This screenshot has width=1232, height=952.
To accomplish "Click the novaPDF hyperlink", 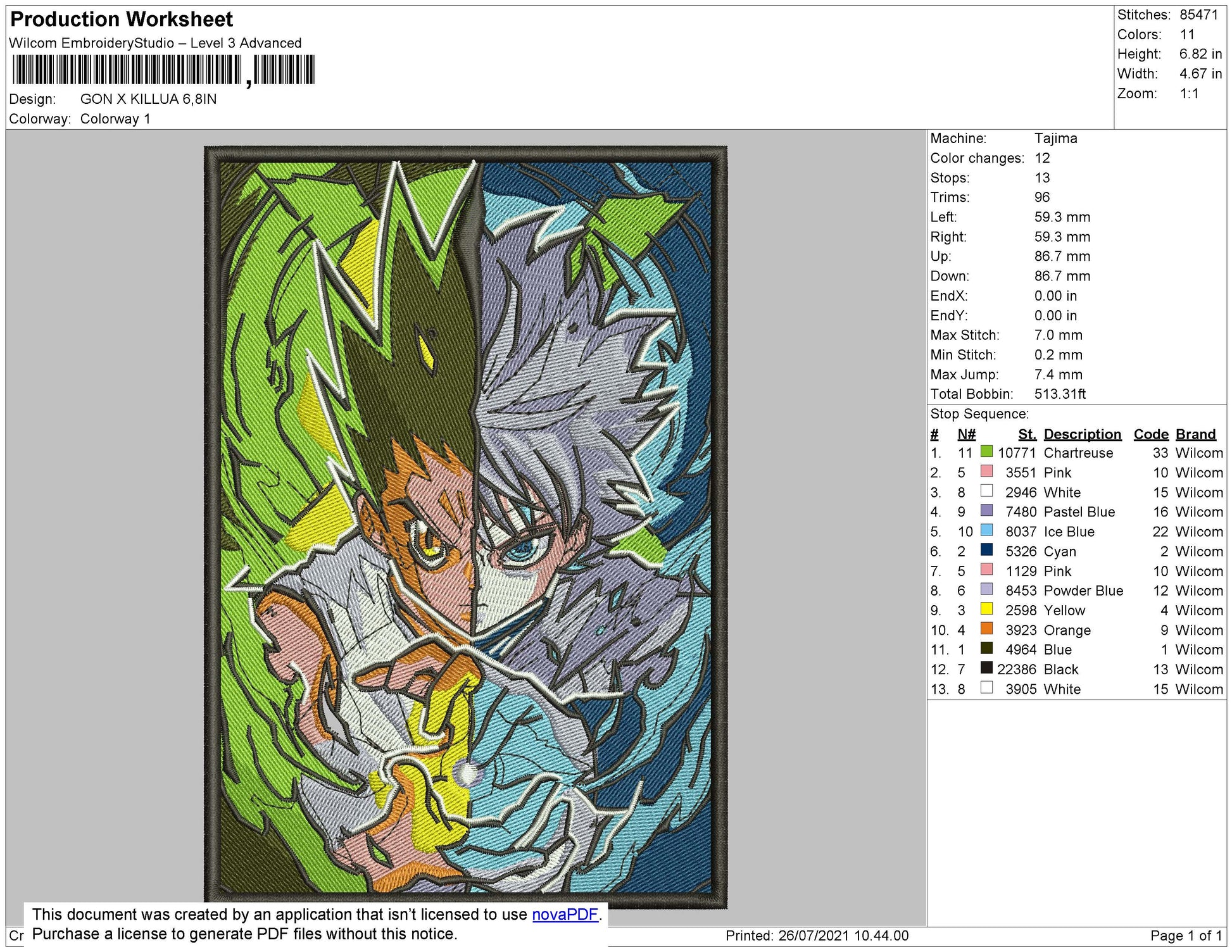I will pyautogui.click(x=565, y=915).
